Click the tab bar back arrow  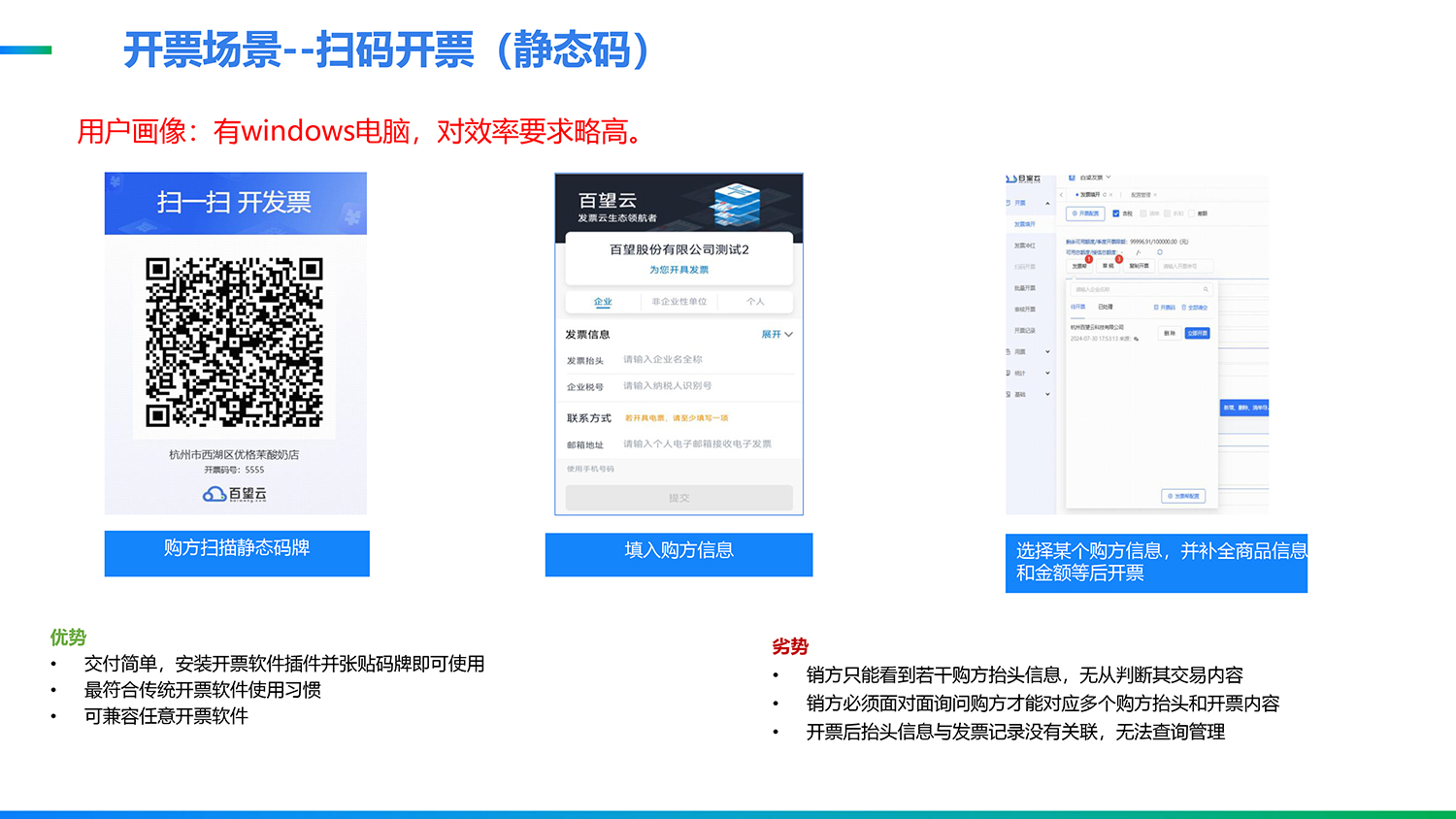[x=1061, y=195]
